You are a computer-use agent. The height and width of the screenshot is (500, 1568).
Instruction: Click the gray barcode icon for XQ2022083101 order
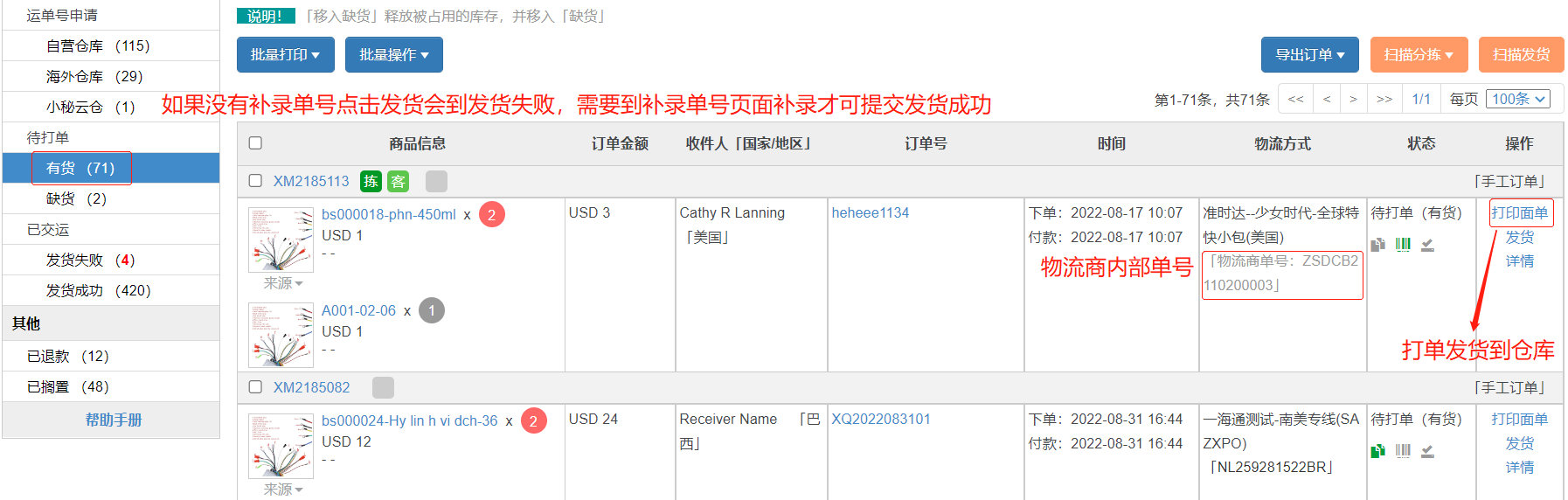1403,451
